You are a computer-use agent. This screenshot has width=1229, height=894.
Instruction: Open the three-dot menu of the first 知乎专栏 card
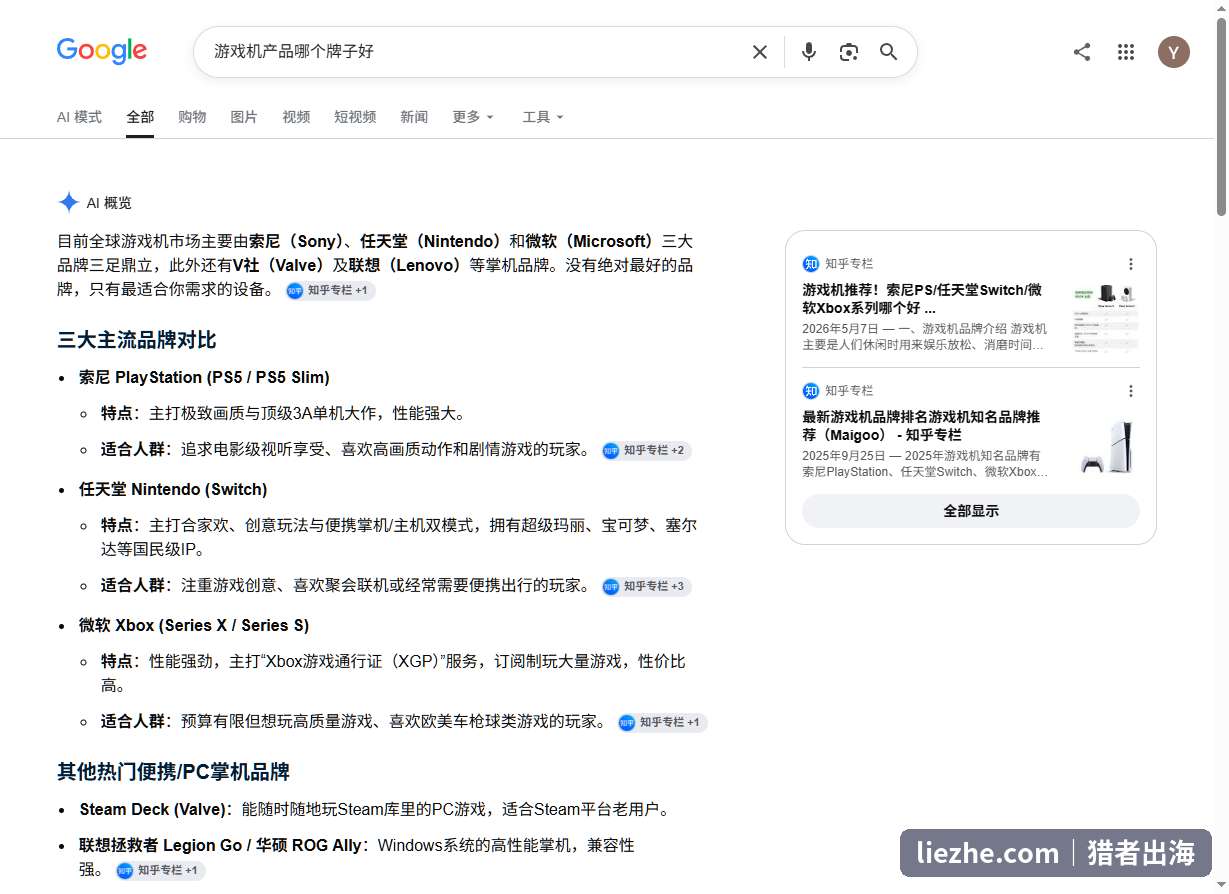click(x=1131, y=264)
